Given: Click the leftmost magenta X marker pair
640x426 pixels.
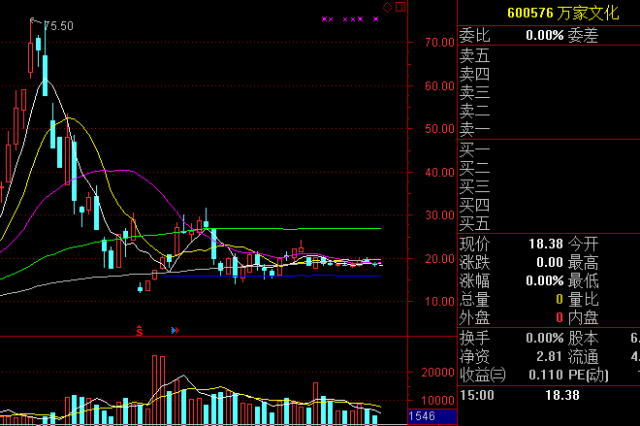Looking at the screenshot, I should pos(326,19).
